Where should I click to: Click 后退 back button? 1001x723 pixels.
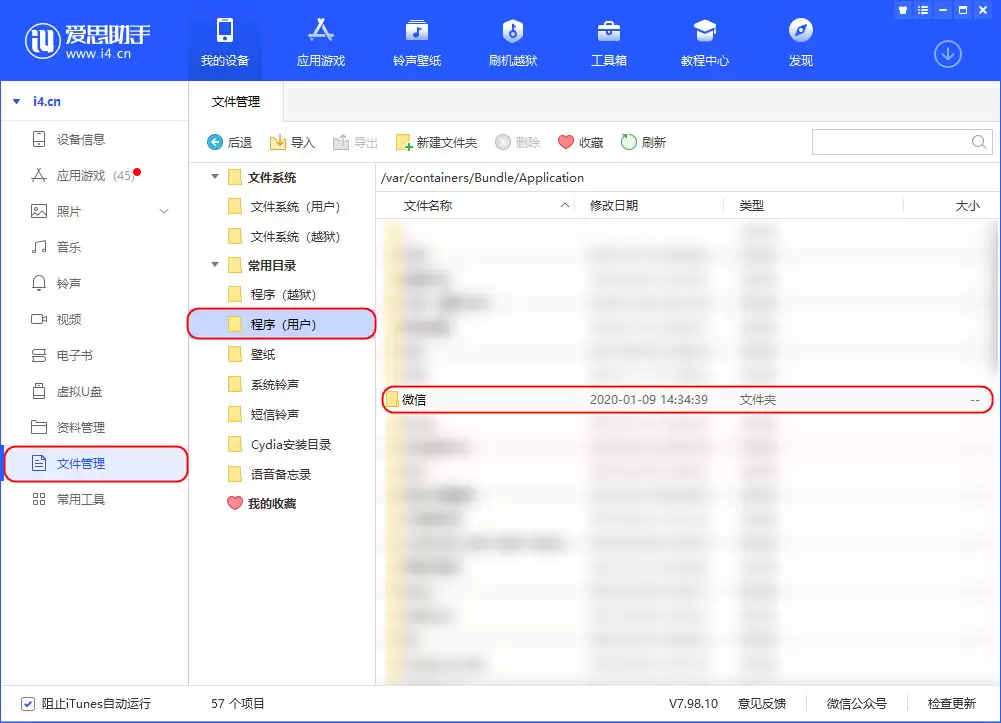click(229, 142)
